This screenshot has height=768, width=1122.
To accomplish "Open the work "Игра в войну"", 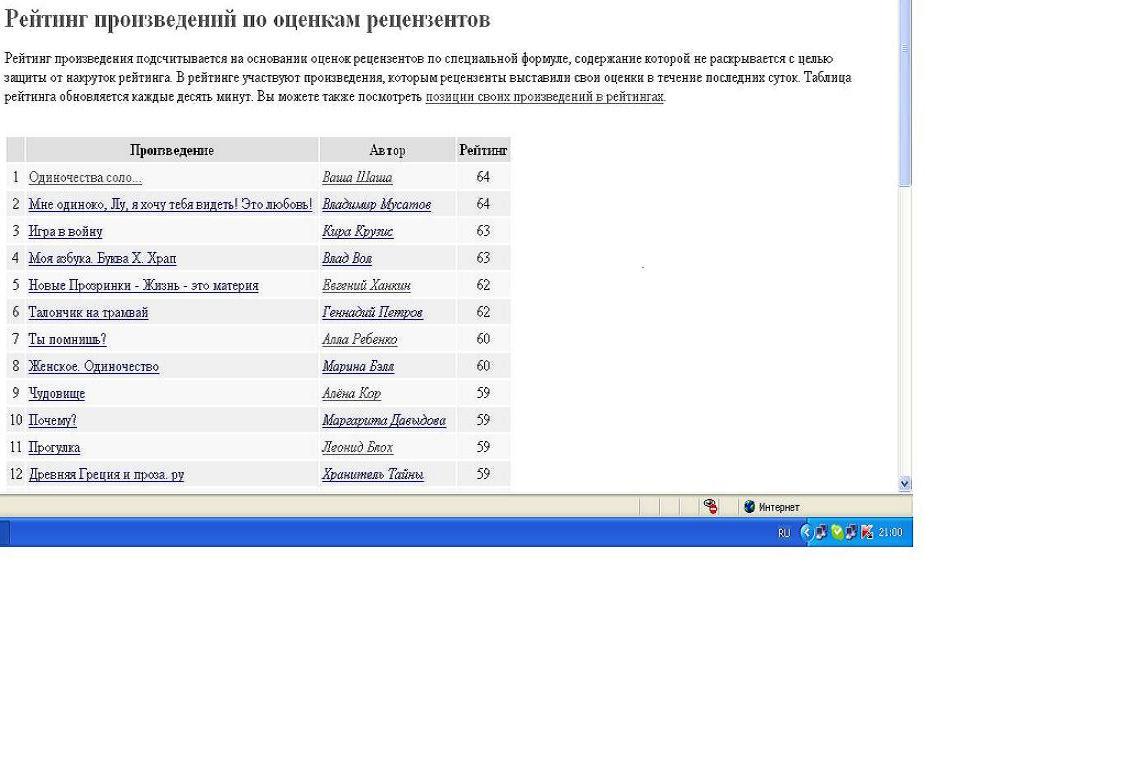I will (65, 231).
